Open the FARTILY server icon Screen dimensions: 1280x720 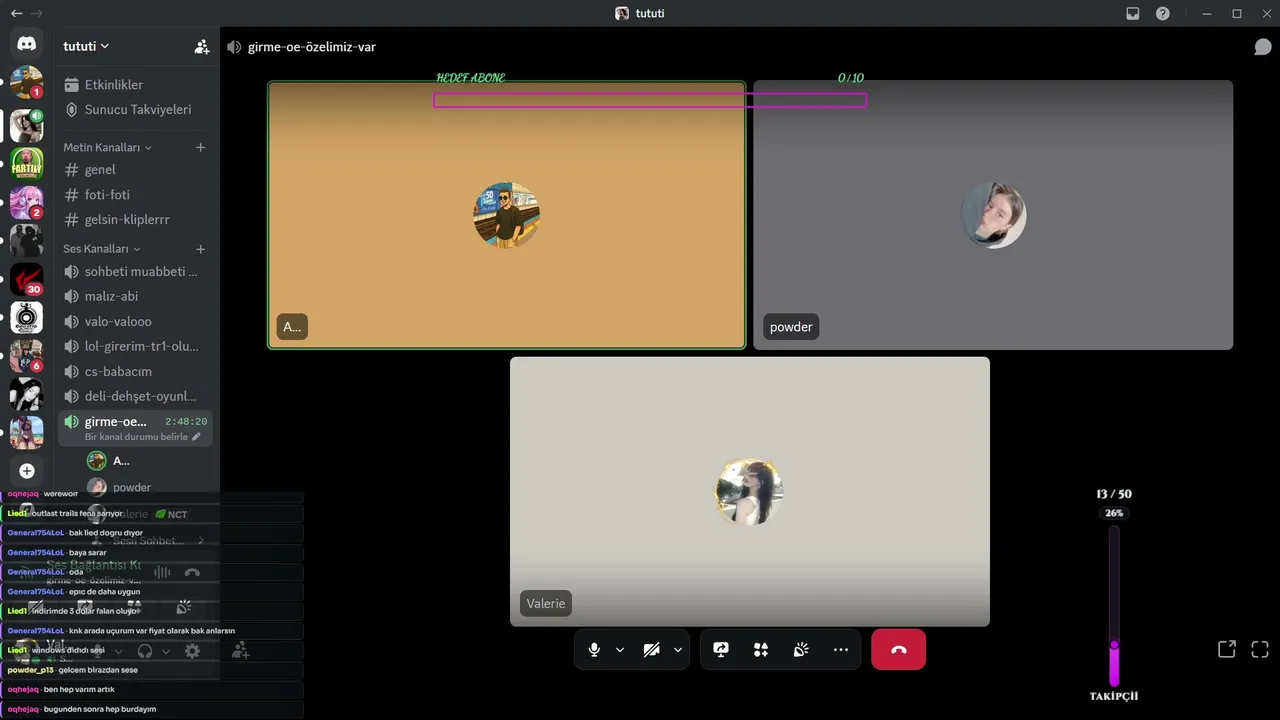pos(26,163)
